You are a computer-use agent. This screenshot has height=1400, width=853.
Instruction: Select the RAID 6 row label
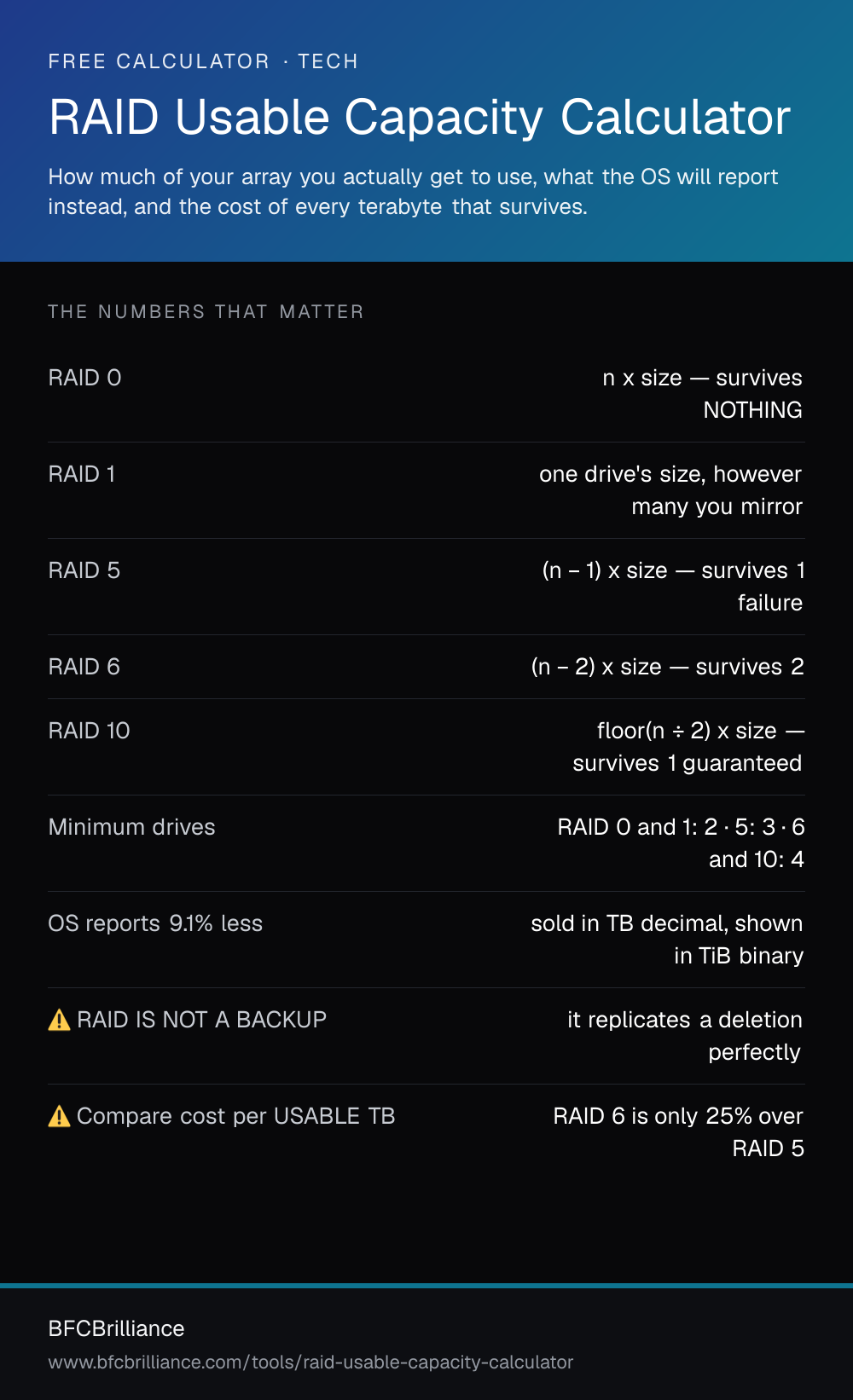click(x=84, y=667)
